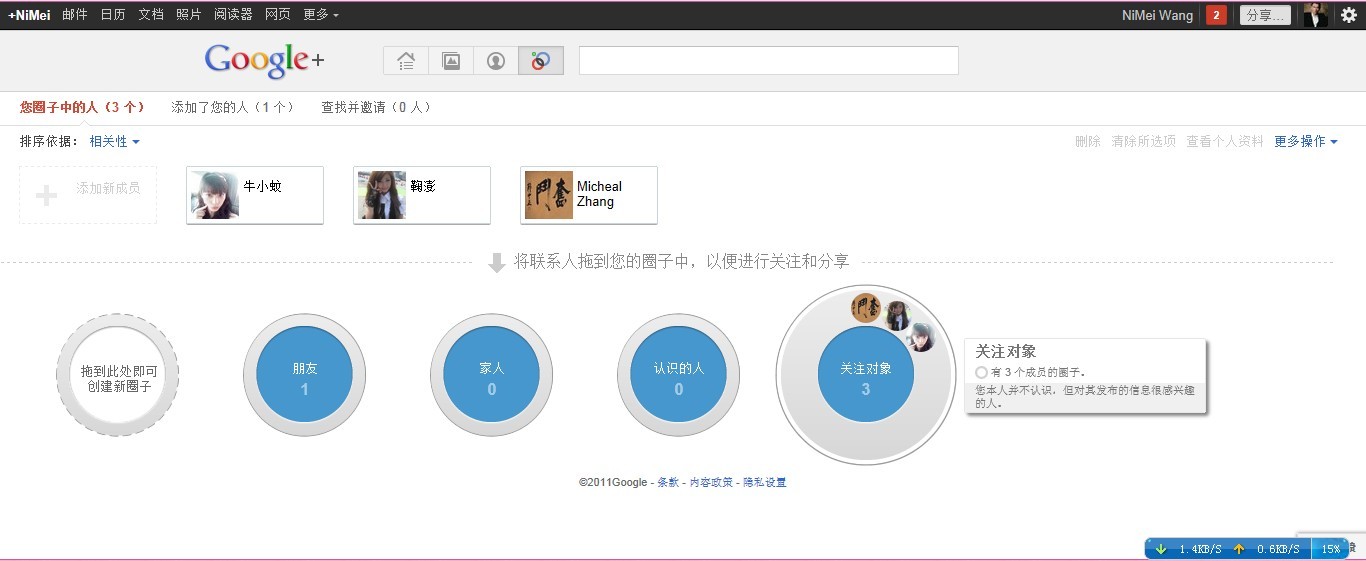
Task: Click the 朋友 circle
Action: (305, 375)
